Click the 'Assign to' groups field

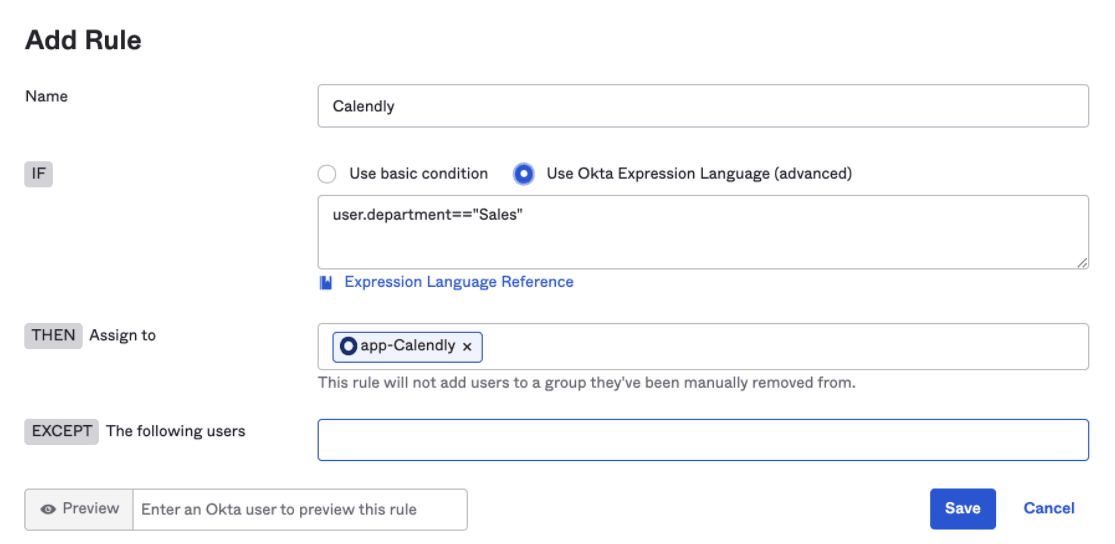pyautogui.click(x=703, y=346)
